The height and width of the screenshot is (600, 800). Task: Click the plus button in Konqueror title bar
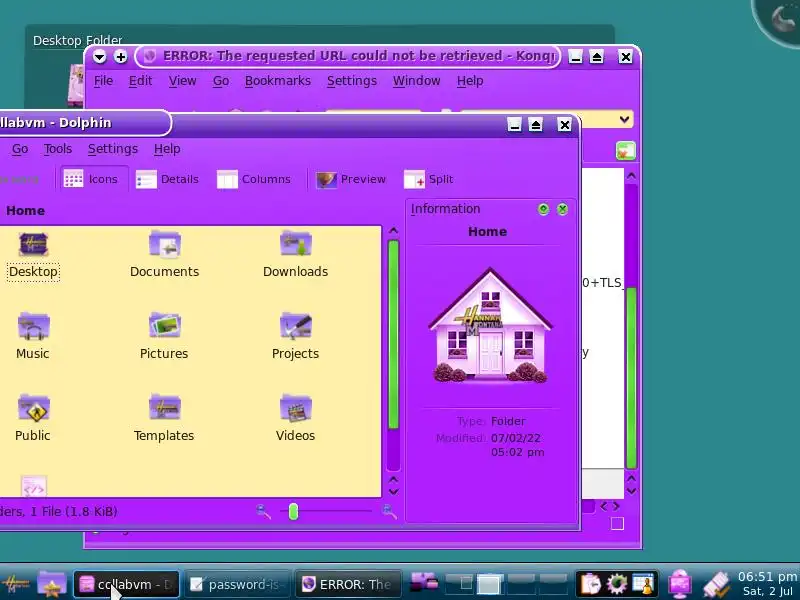[x=121, y=57]
